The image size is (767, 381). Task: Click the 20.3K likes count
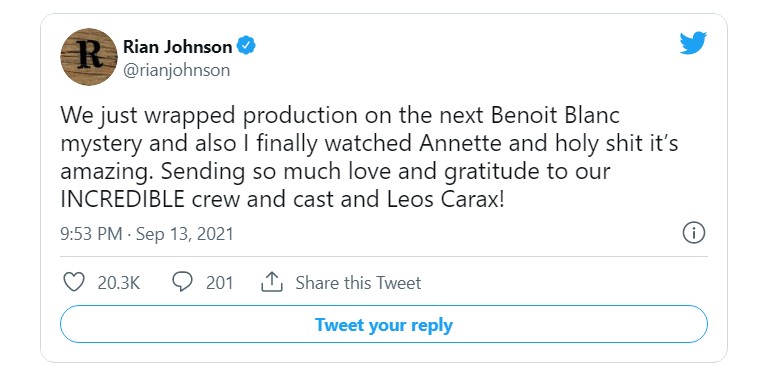(x=119, y=283)
